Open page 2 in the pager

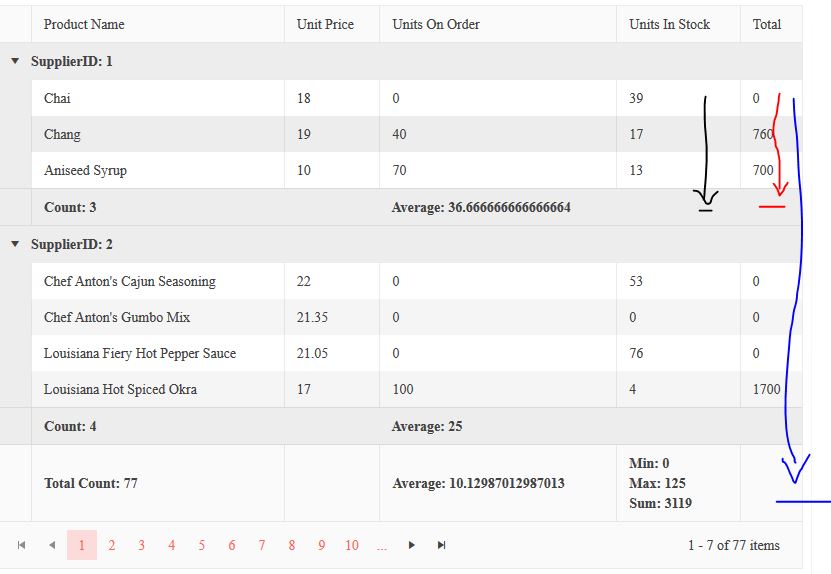[112, 545]
